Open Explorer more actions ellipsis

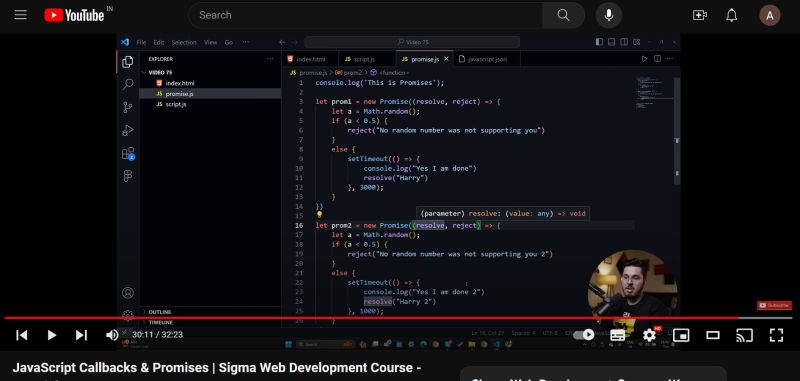[270, 59]
